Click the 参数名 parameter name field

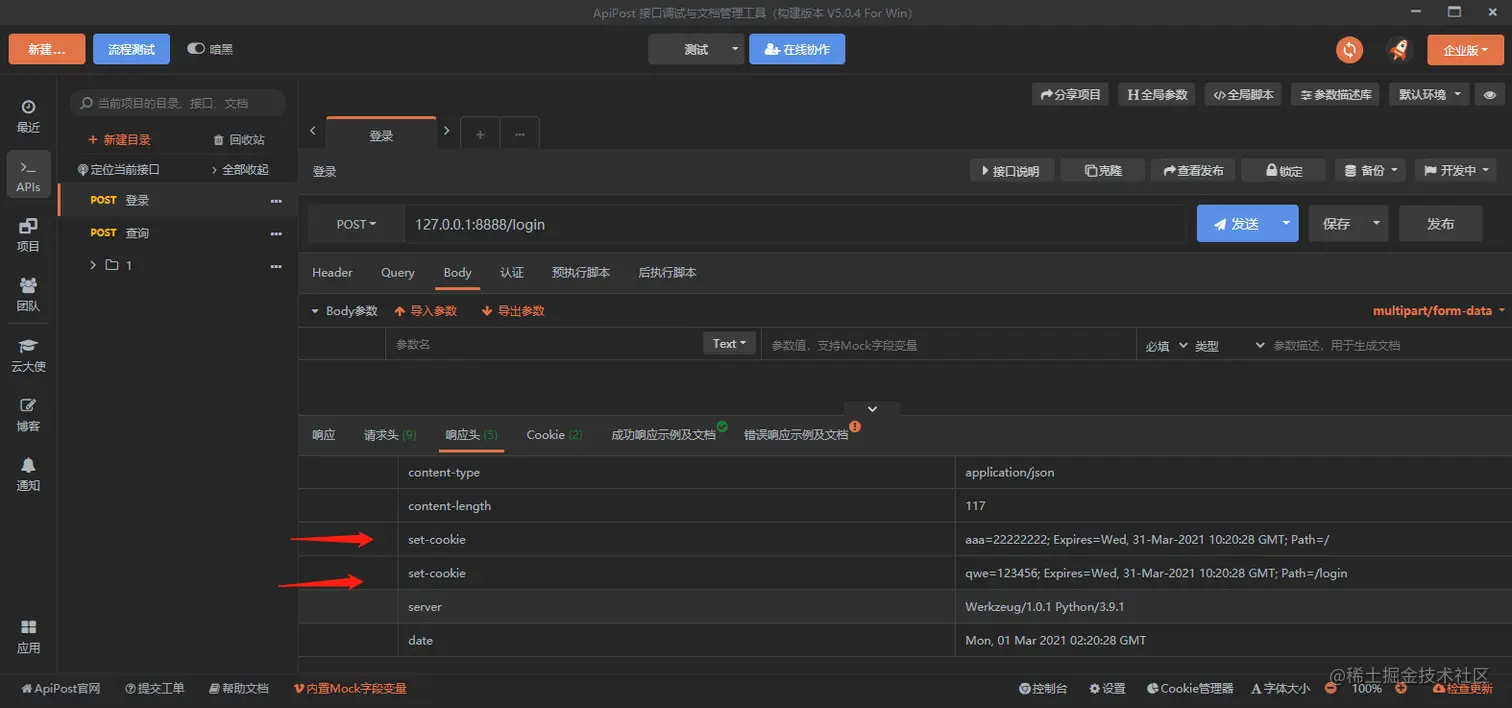pos(545,344)
